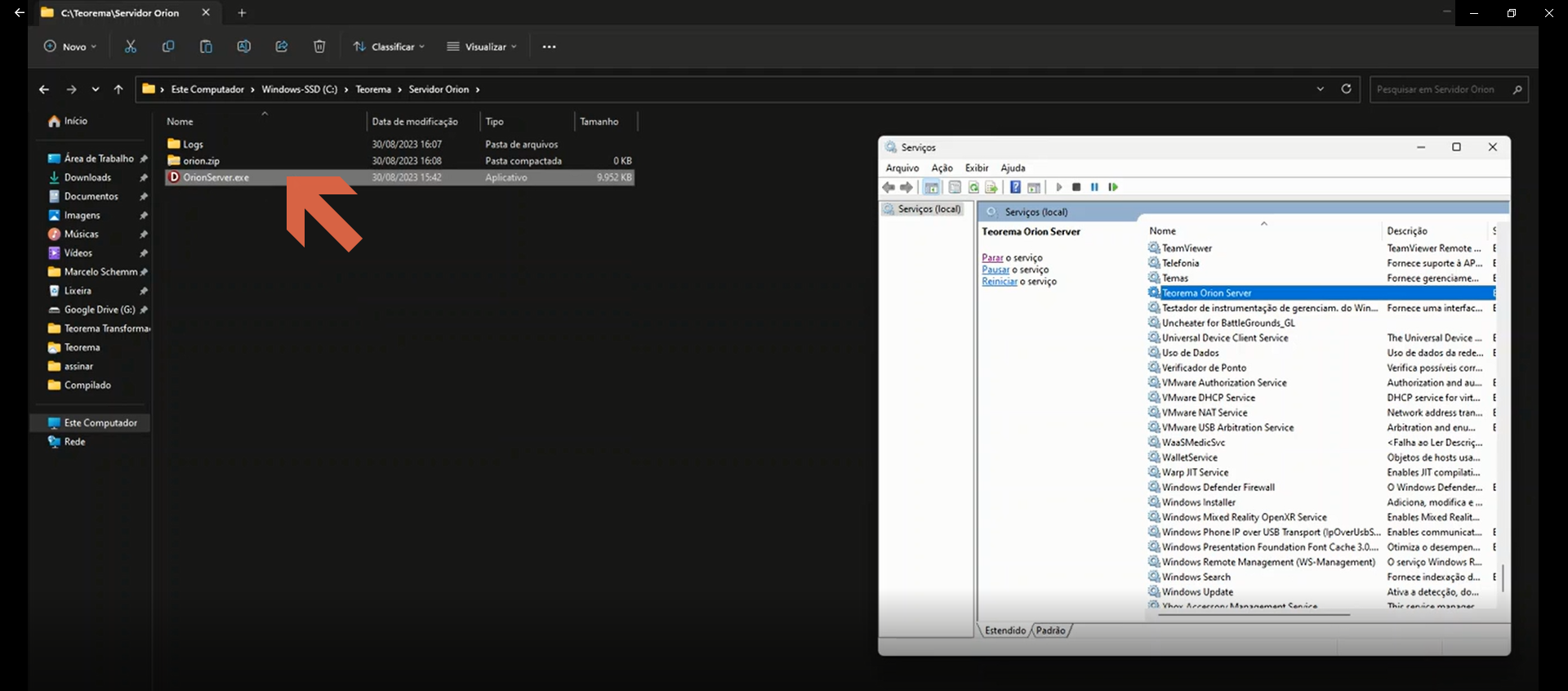Pause the service using the toolbar pause icon
This screenshot has height=691, width=1568.
tap(1094, 187)
